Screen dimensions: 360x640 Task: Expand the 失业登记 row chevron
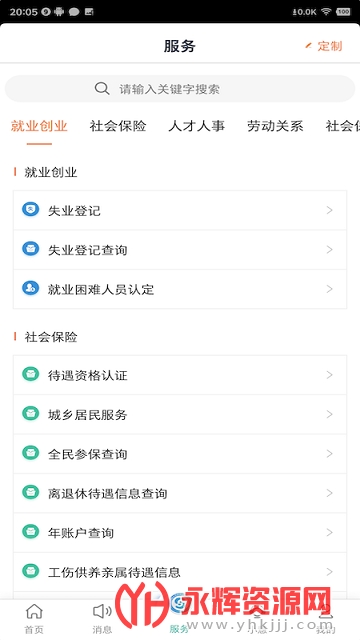point(330,210)
